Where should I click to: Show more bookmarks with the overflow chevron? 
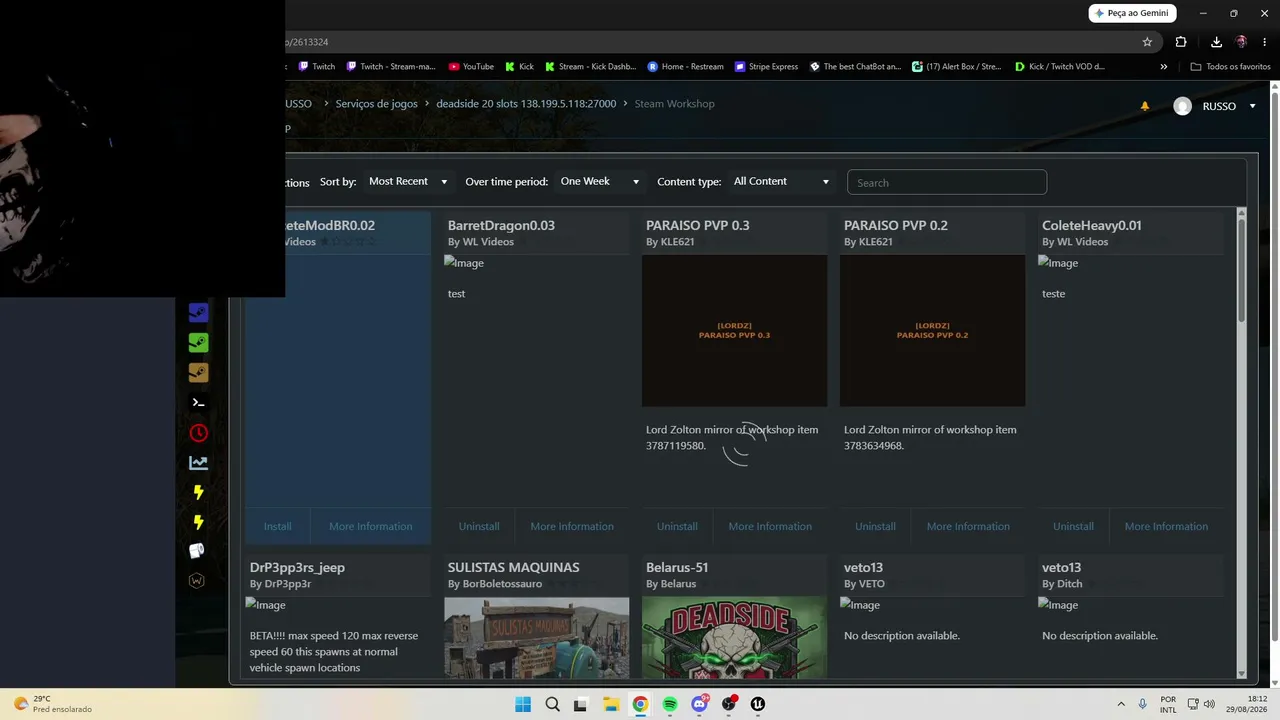[1163, 67]
